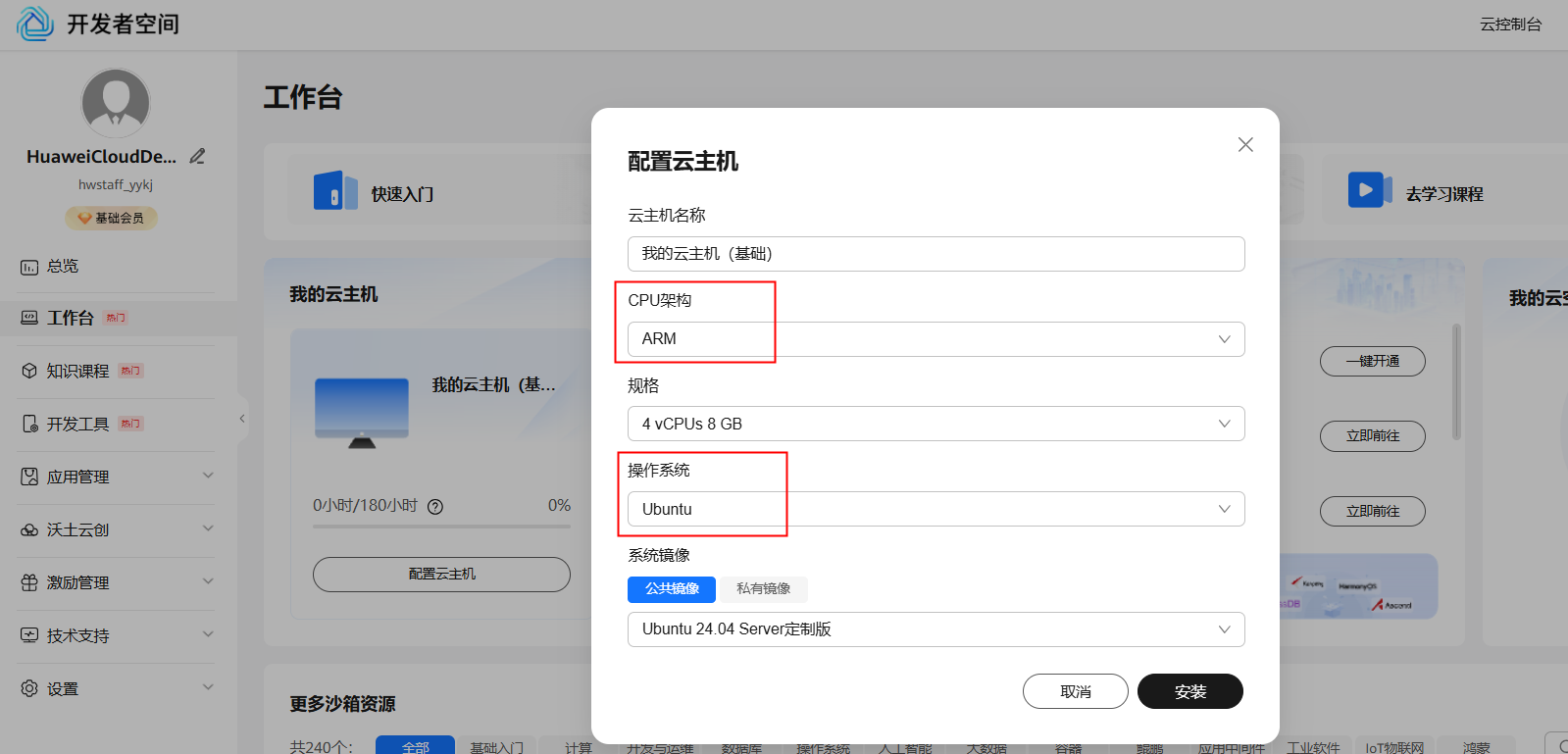
Task: Click the 快速入门 blue card icon
Action: (x=335, y=190)
